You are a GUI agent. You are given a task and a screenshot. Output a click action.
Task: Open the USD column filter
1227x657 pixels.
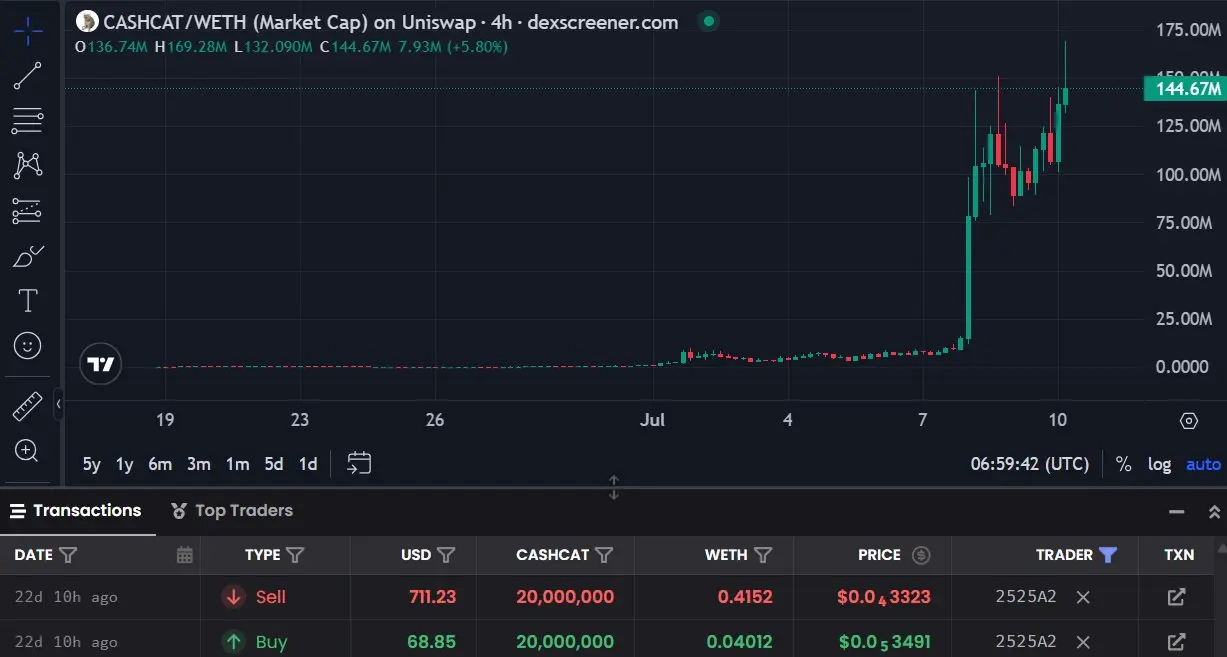click(447, 555)
